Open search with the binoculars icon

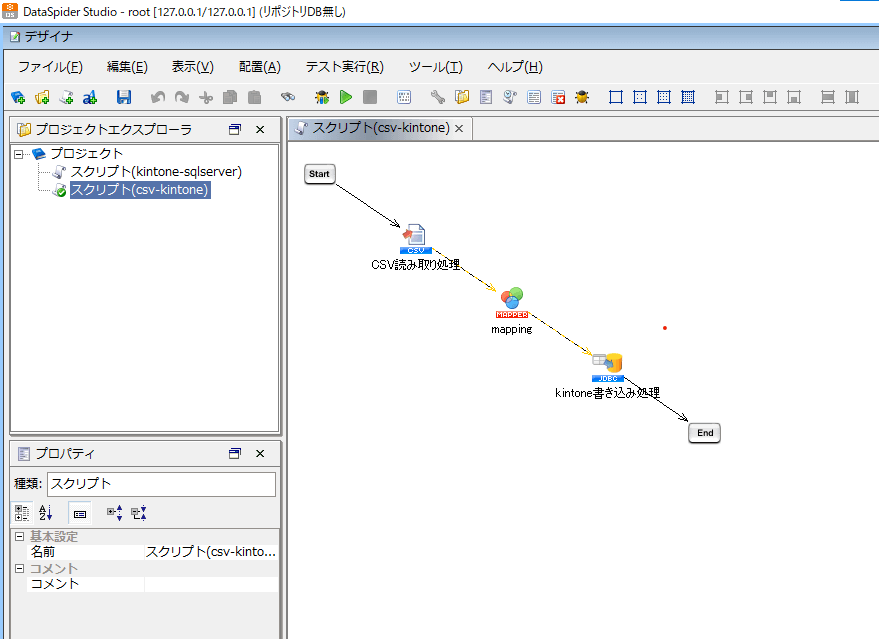[288, 98]
